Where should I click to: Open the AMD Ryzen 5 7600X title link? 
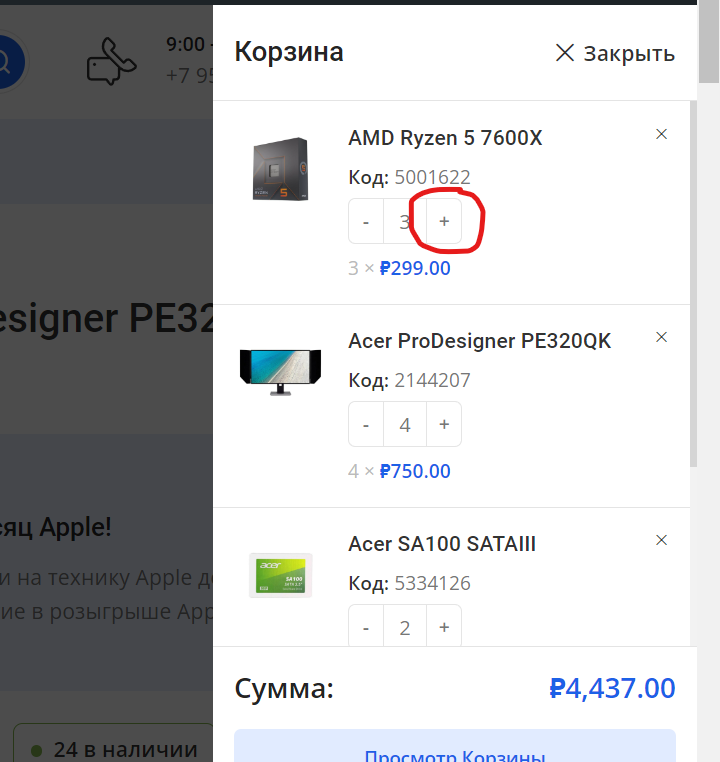click(x=445, y=138)
